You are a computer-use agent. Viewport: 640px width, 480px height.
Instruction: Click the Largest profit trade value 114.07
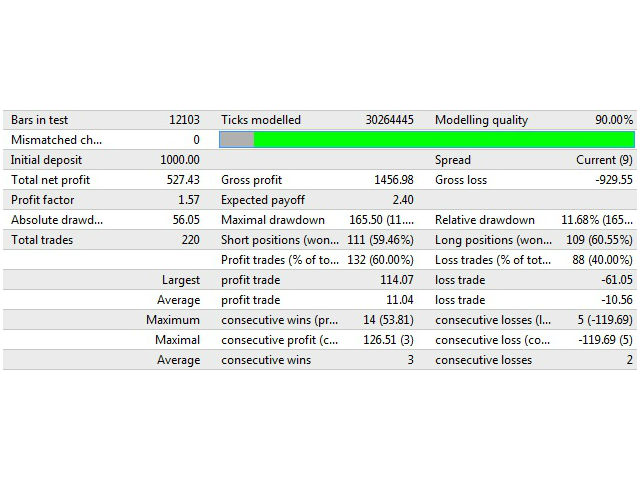pos(397,280)
